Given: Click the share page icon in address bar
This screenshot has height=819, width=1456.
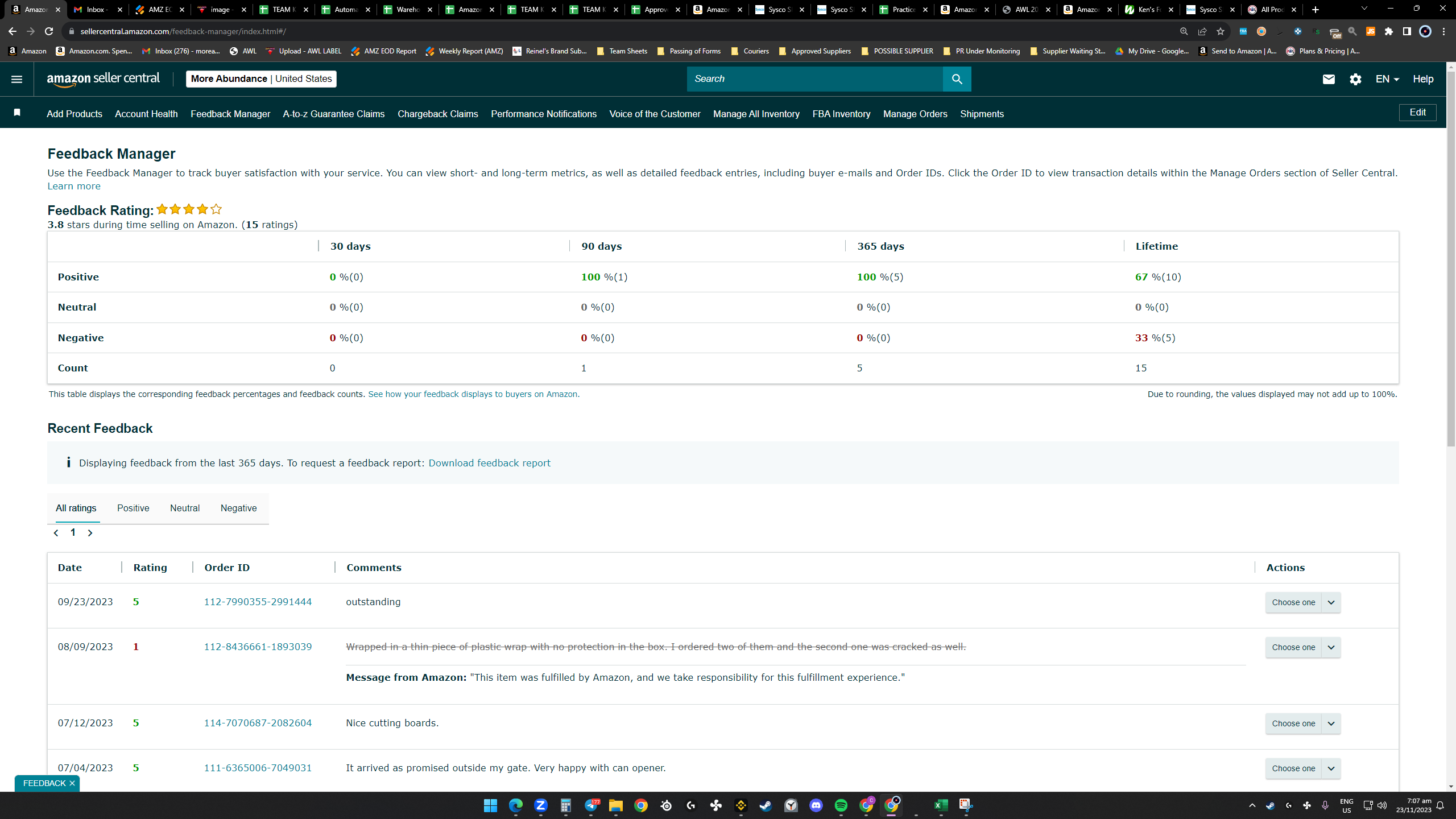Looking at the screenshot, I should [1202, 31].
